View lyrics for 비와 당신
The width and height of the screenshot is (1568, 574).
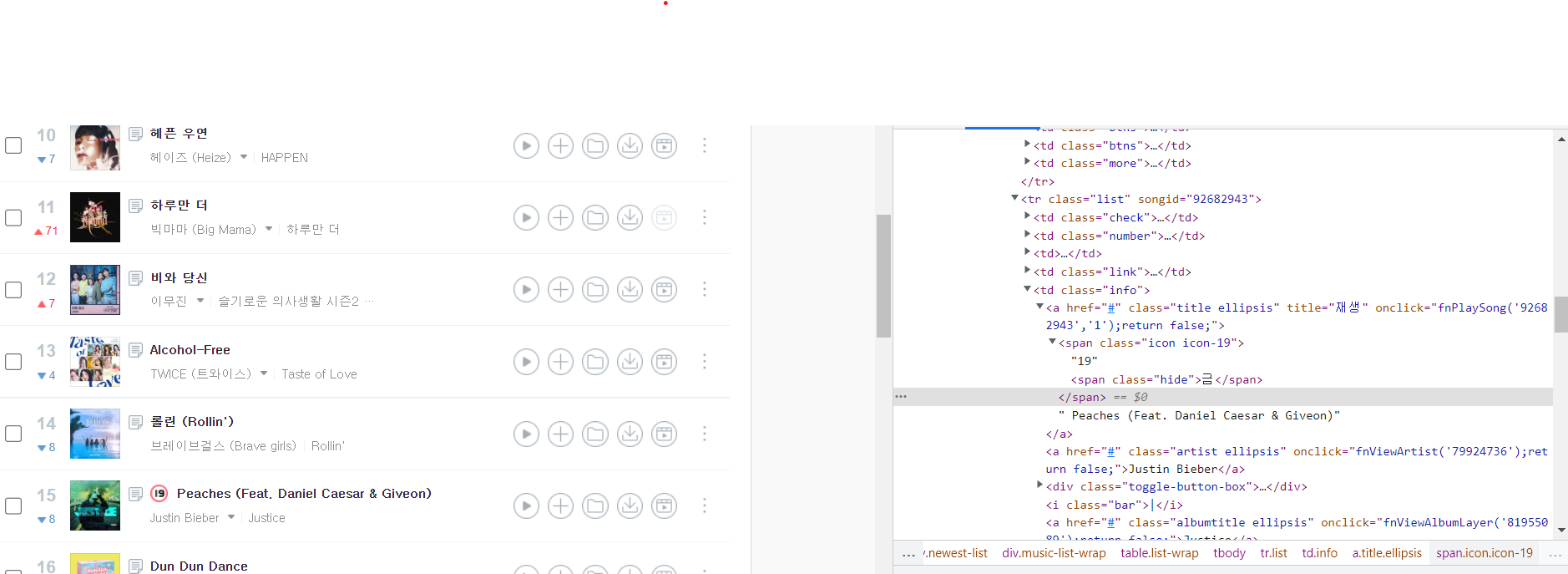pos(136,277)
